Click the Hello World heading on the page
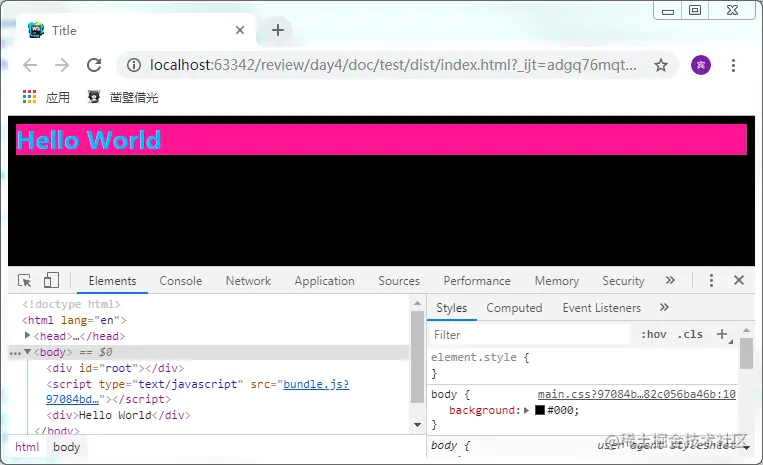 pyautogui.click(x=89, y=140)
